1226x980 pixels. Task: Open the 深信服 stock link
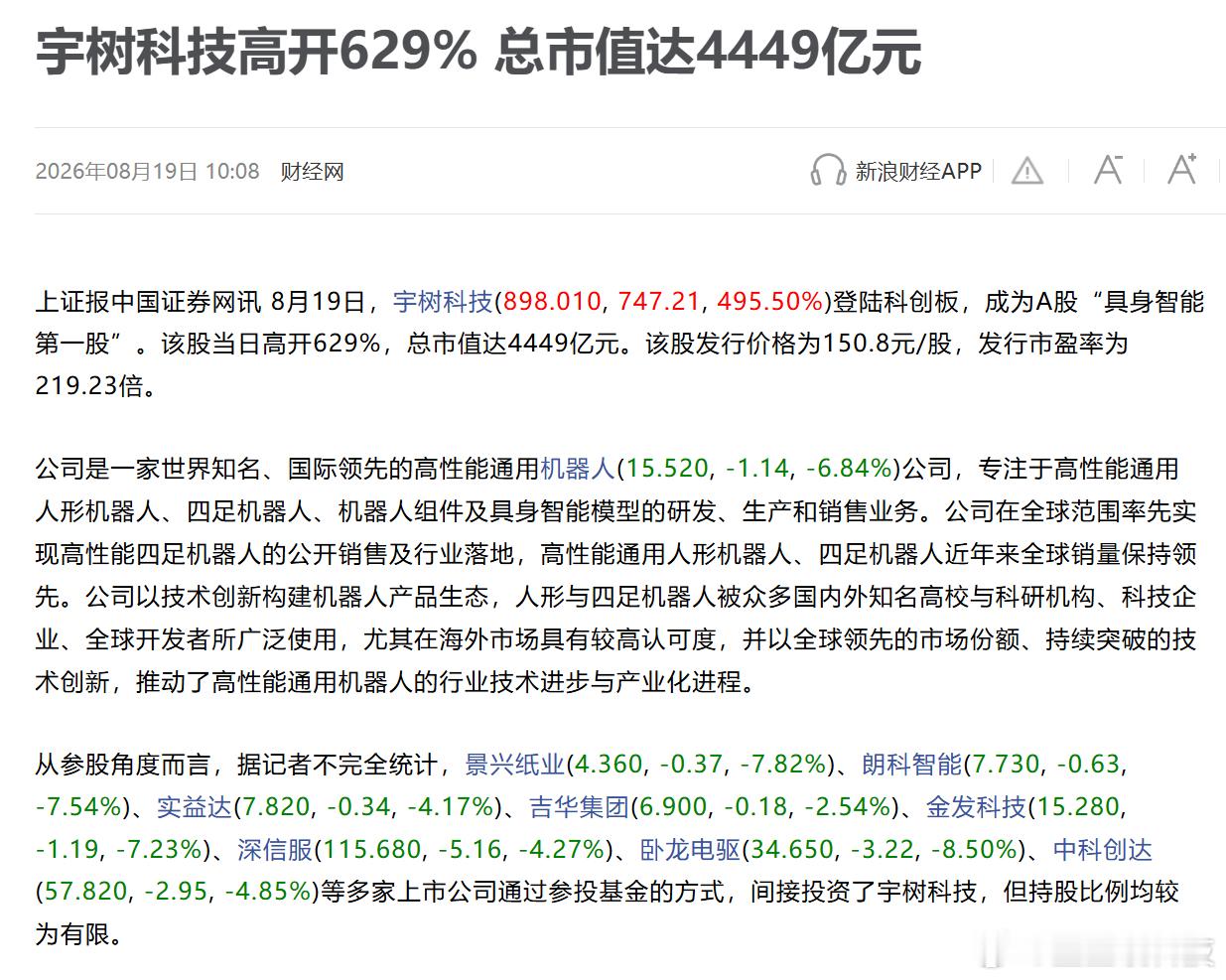(275, 849)
